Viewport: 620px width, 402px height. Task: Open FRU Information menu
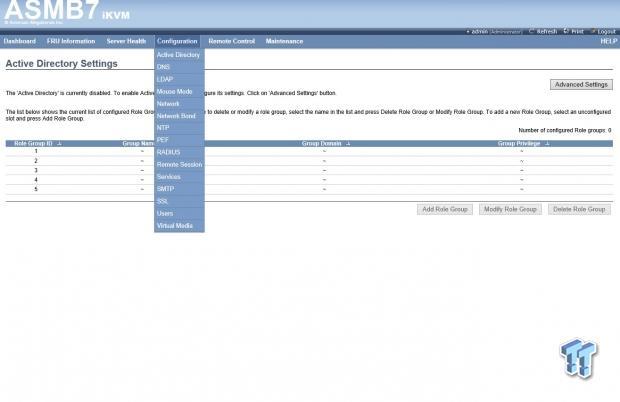(x=71, y=41)
